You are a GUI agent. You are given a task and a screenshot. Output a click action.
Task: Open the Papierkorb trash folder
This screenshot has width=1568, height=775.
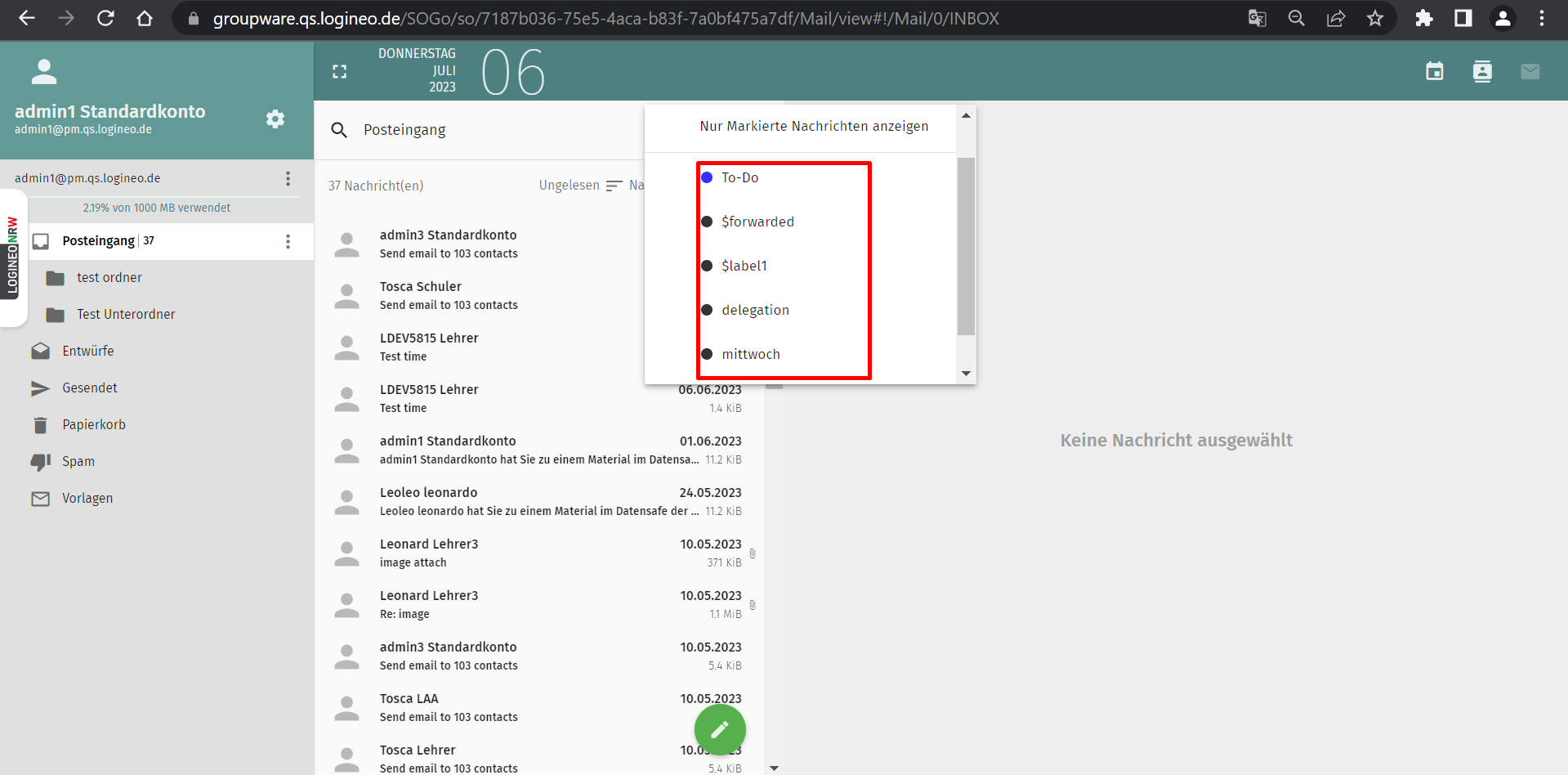94,425
